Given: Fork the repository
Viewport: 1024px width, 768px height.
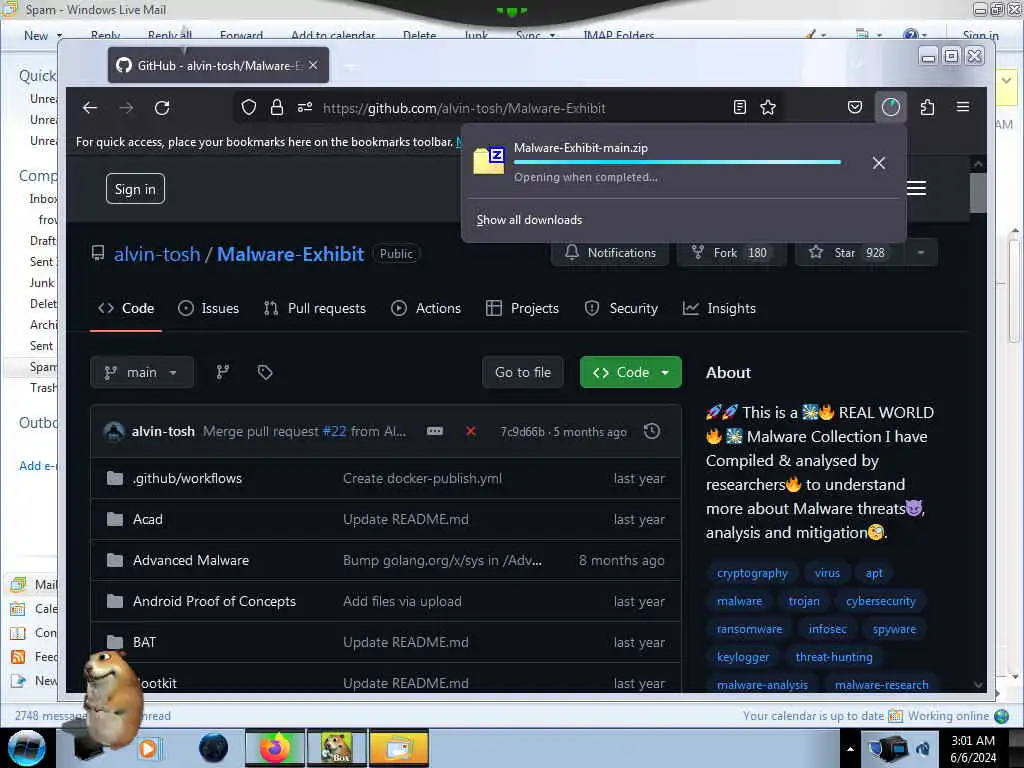Looking at the screenshot, I should pos(731,253).
